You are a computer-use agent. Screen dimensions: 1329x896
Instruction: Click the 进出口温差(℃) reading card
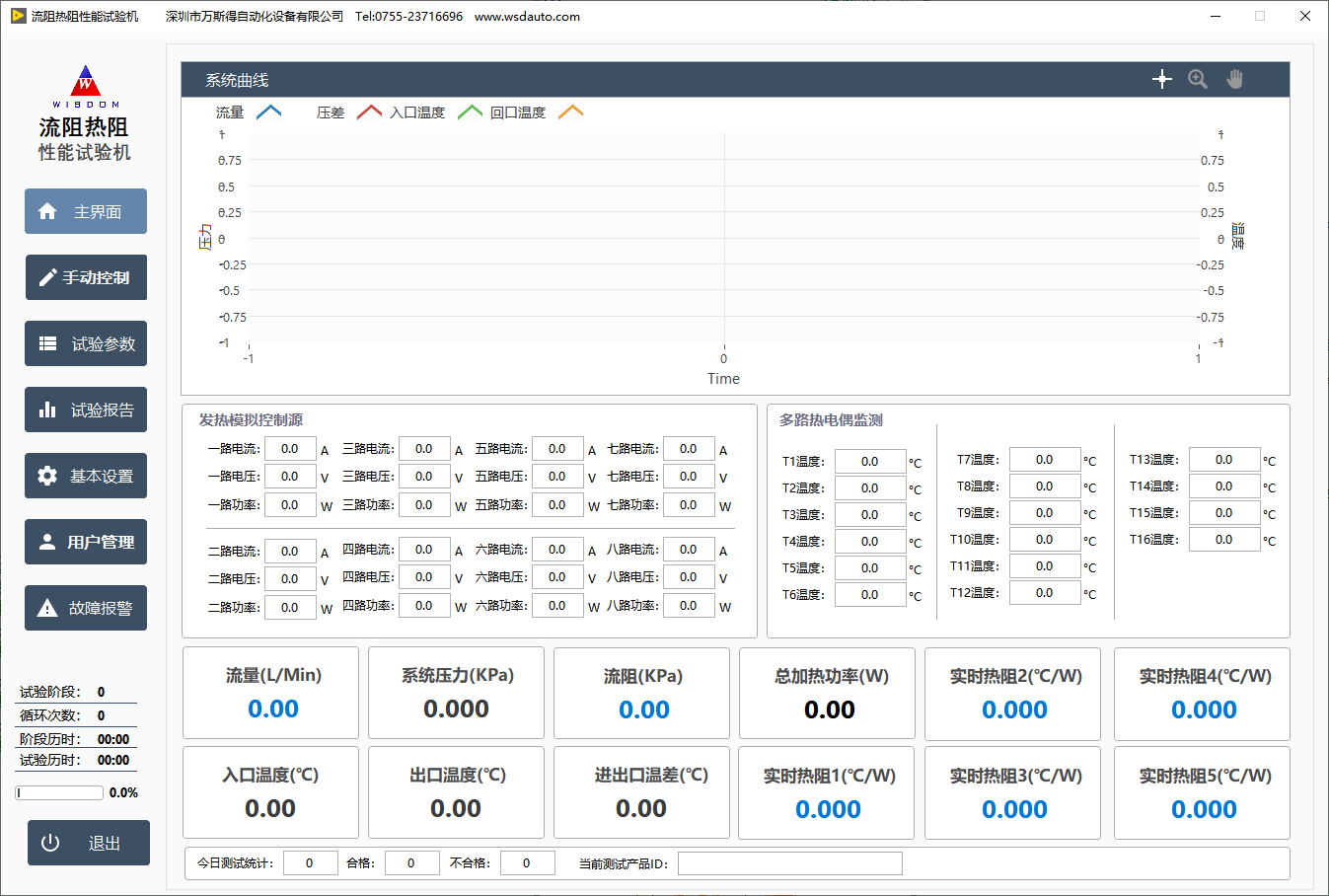click(641, 792)
